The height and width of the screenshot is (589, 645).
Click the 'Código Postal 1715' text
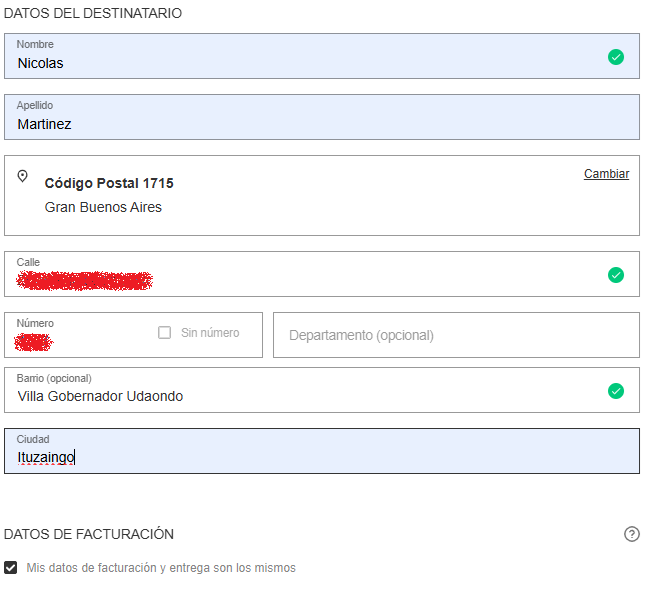(x=109, y=183)
